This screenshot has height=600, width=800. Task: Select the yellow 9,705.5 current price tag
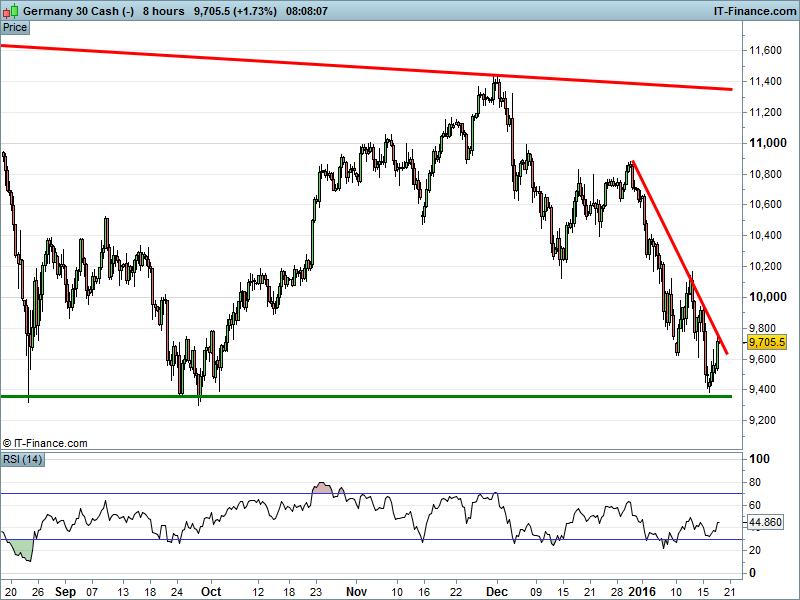point(767,342)
